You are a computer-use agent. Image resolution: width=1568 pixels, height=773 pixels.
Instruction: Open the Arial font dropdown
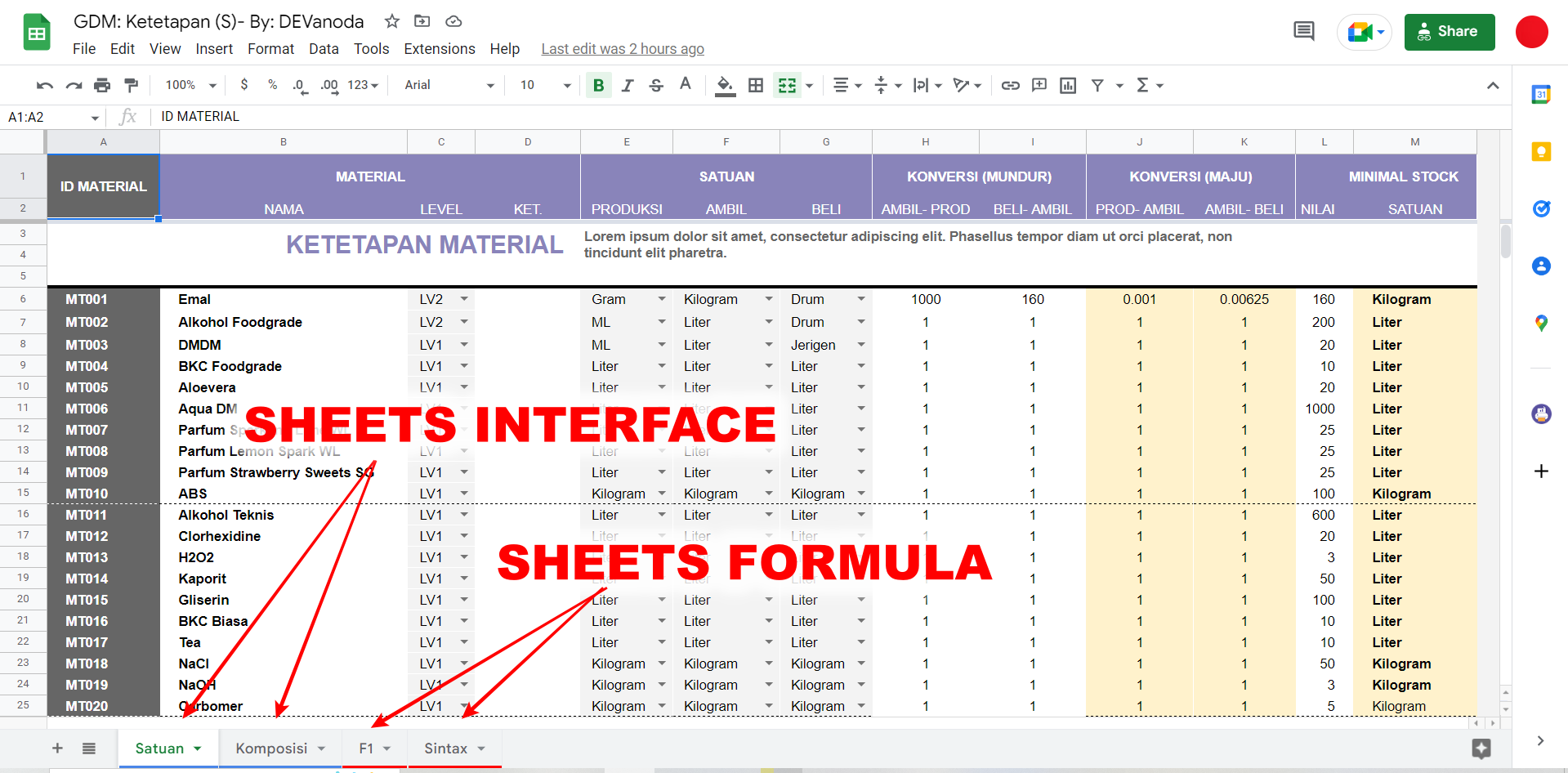[x=449, y=85]
